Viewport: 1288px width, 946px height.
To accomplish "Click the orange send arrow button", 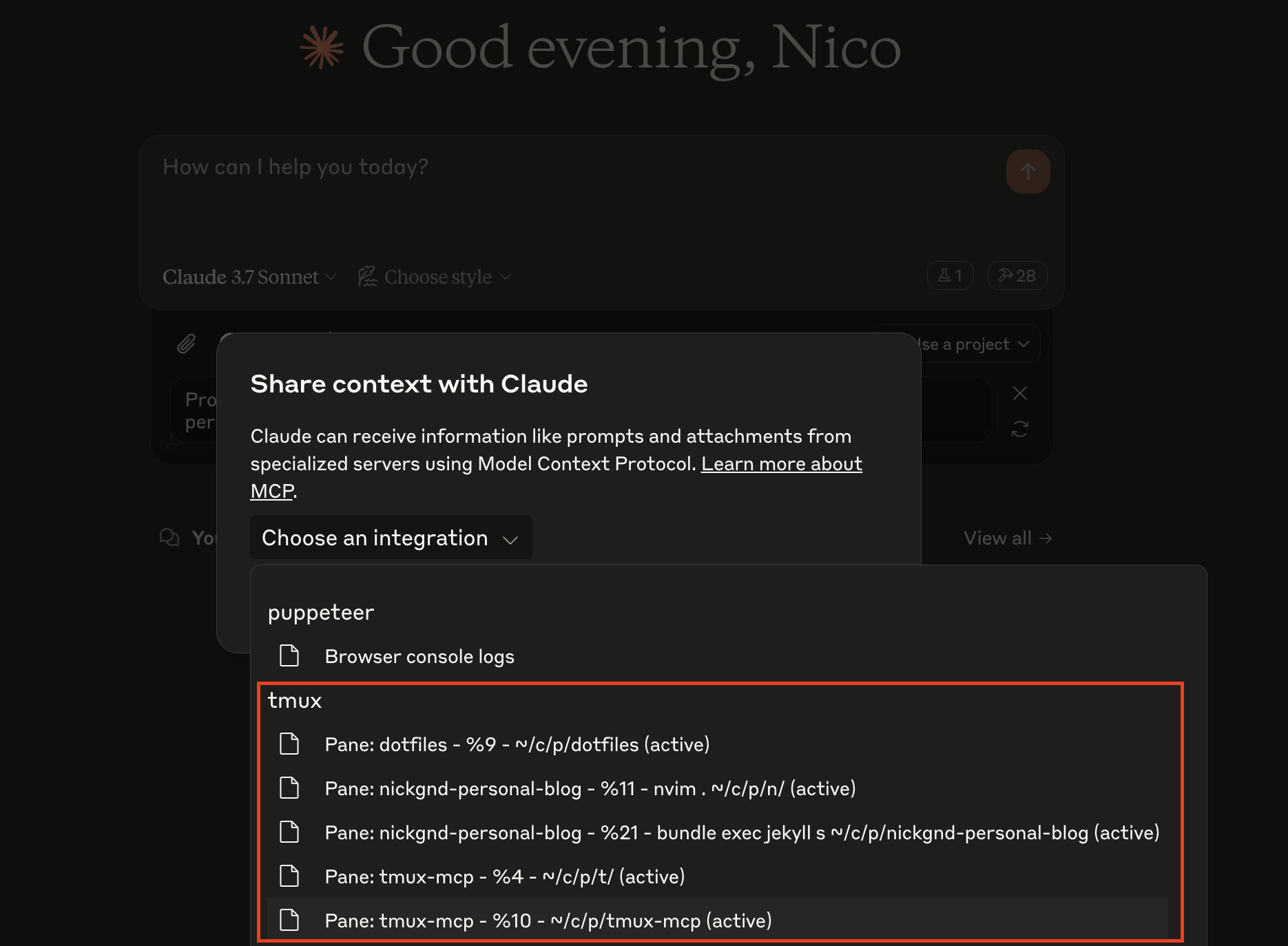I will (x=1028, y=171).
